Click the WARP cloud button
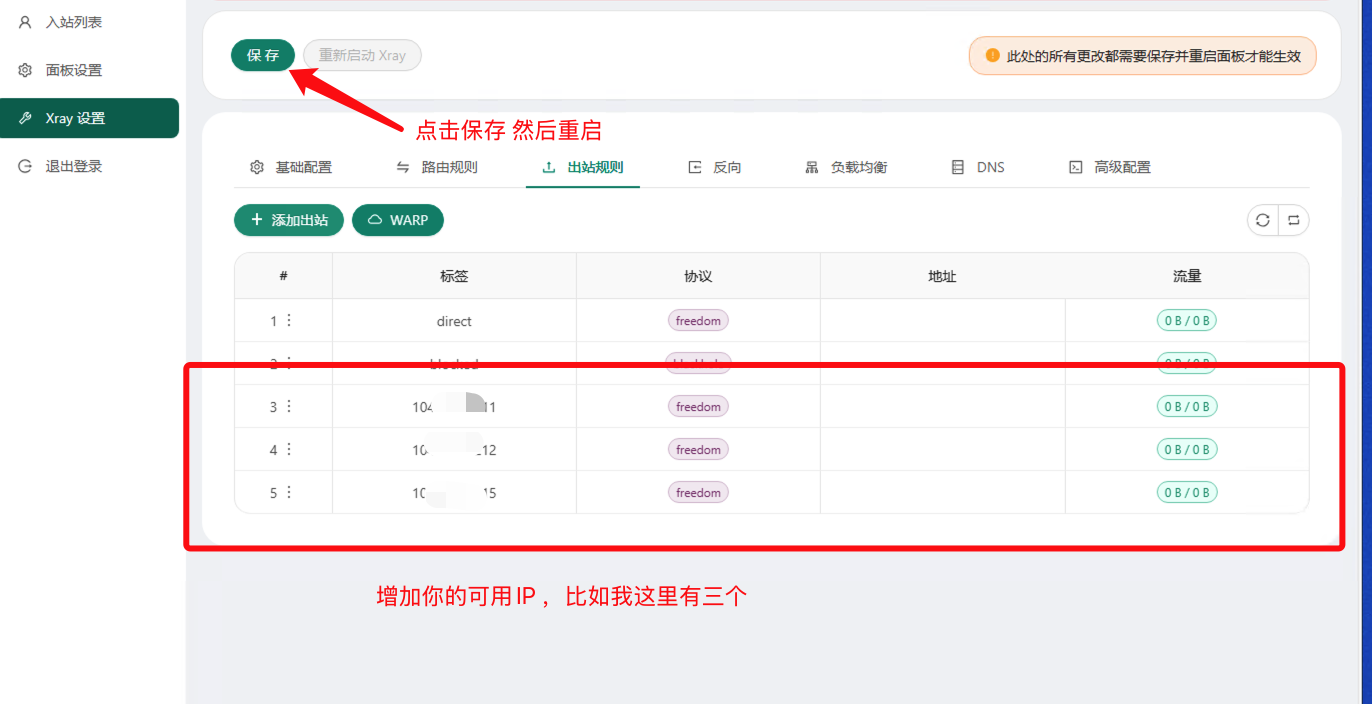This screenshot has height=704, width=1372. [x=398, y=220]
